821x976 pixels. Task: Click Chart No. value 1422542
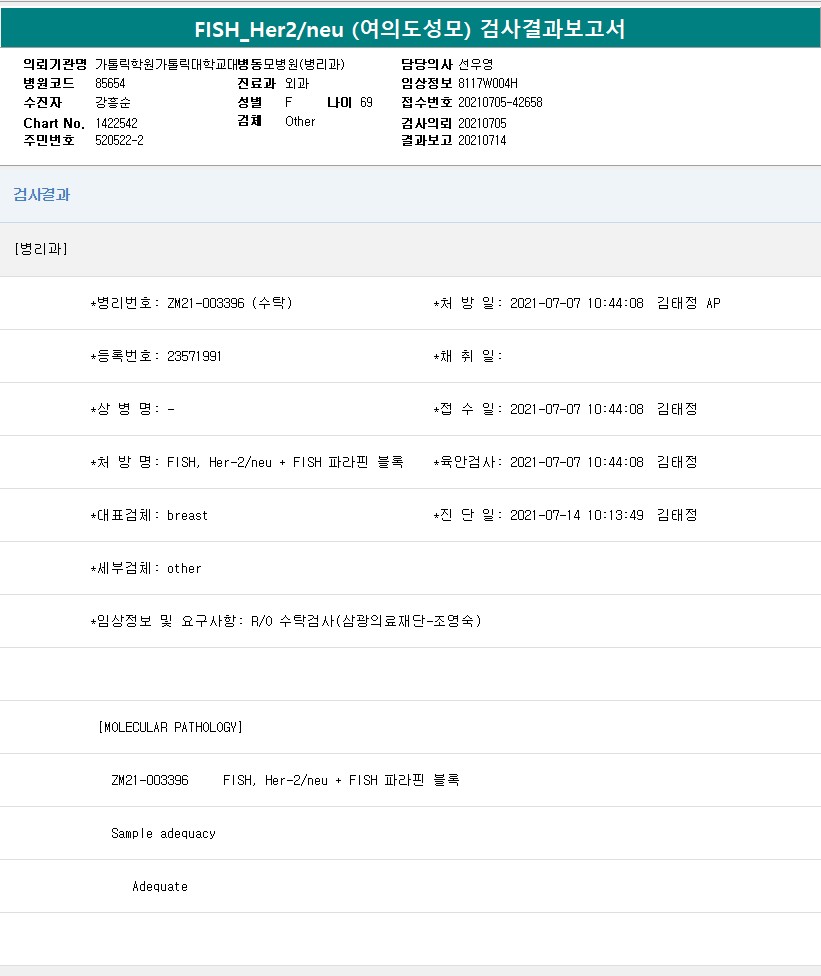pyautogui.click(x=116, y=123)
